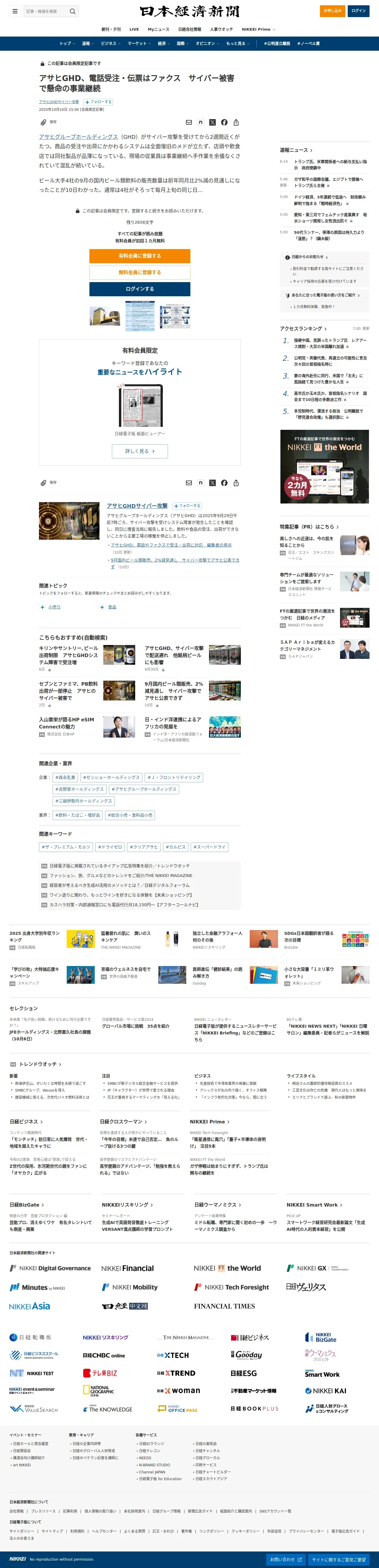Open the National Geographic logo
Viewport: 379px width, 1568px height.
coord(99,1390)
